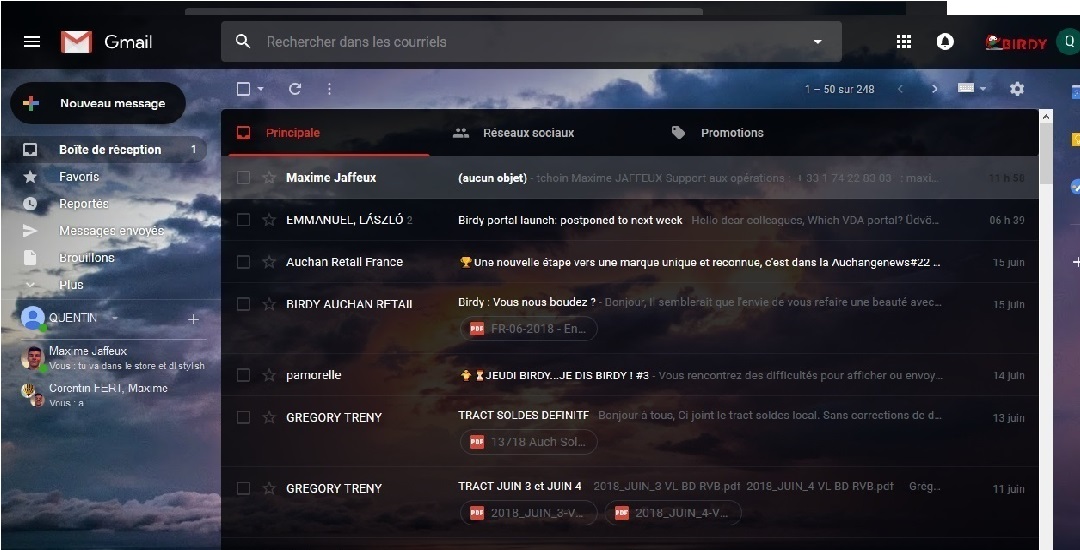The height and width of the screenshot is (550, 1080).
Task: Select the EMMANUEL, LÁSZLÓ email checkbox
Action: (243, 220)
